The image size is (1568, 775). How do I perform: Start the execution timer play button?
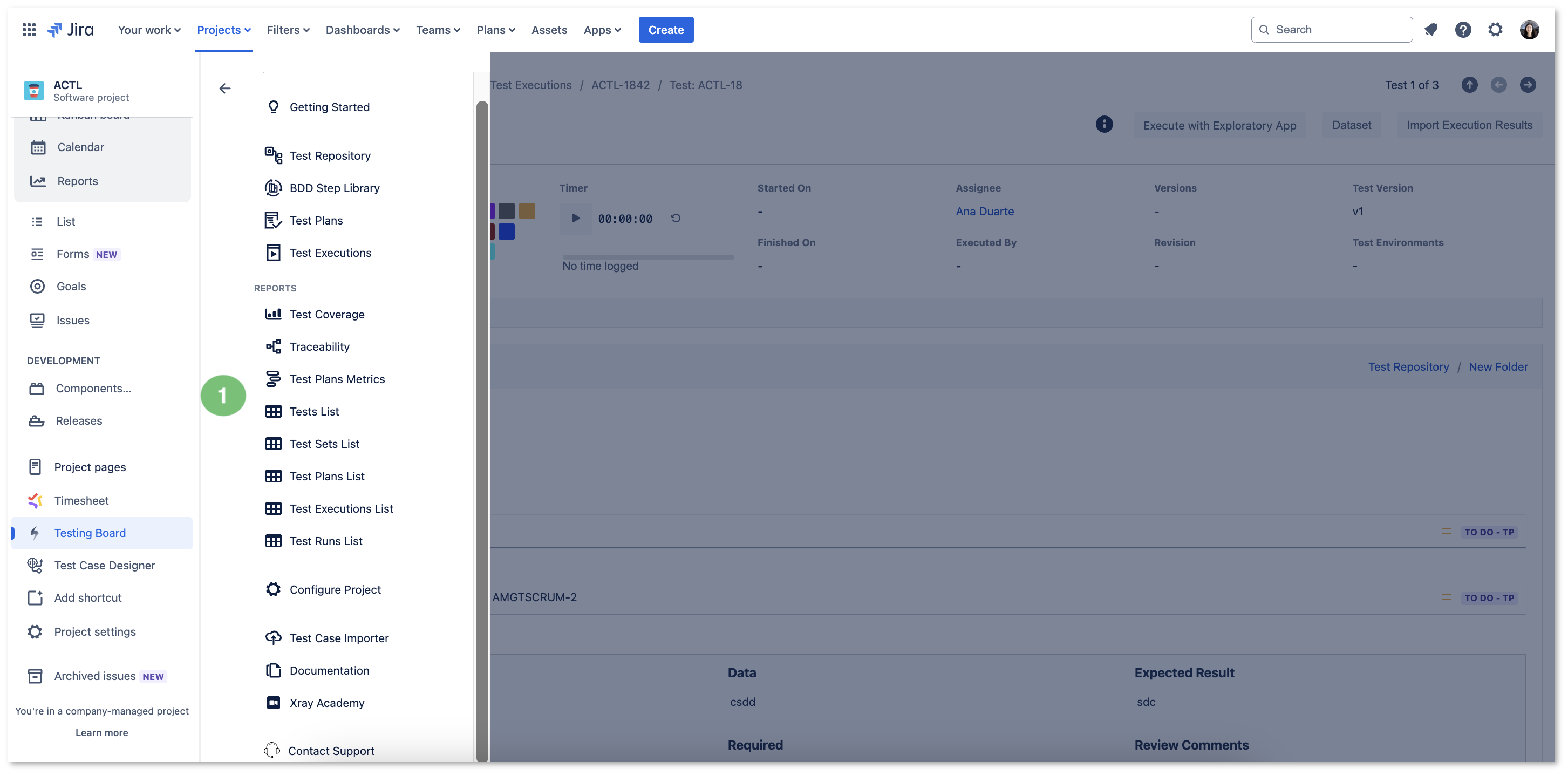point(575,218)
